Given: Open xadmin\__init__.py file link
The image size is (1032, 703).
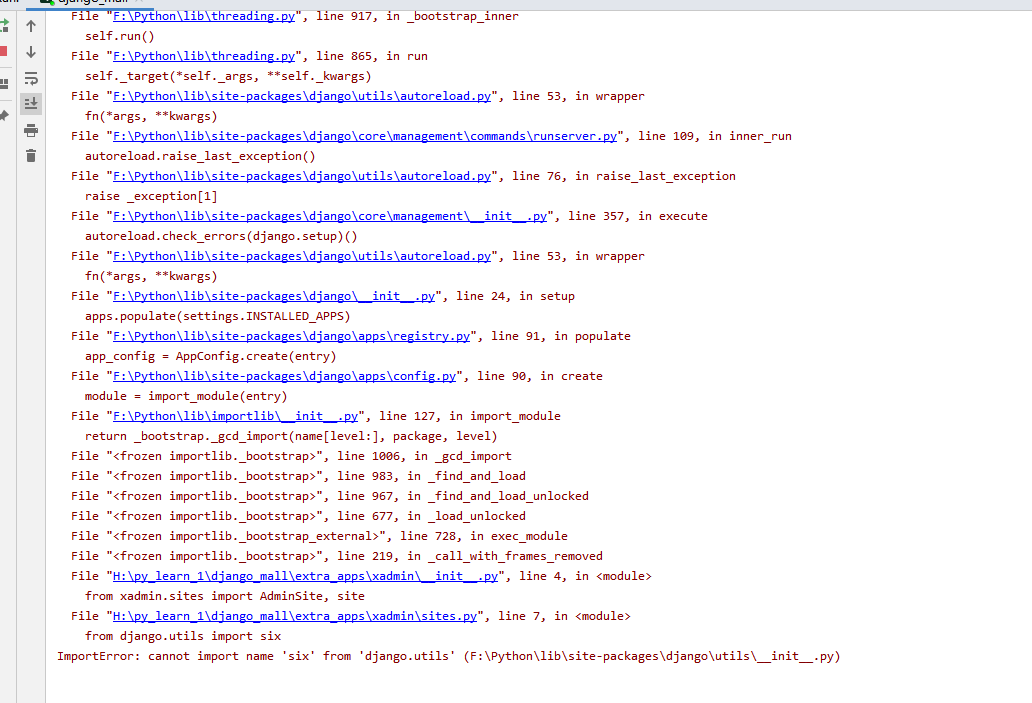Looking at the screenshot, I should (305, 576).
